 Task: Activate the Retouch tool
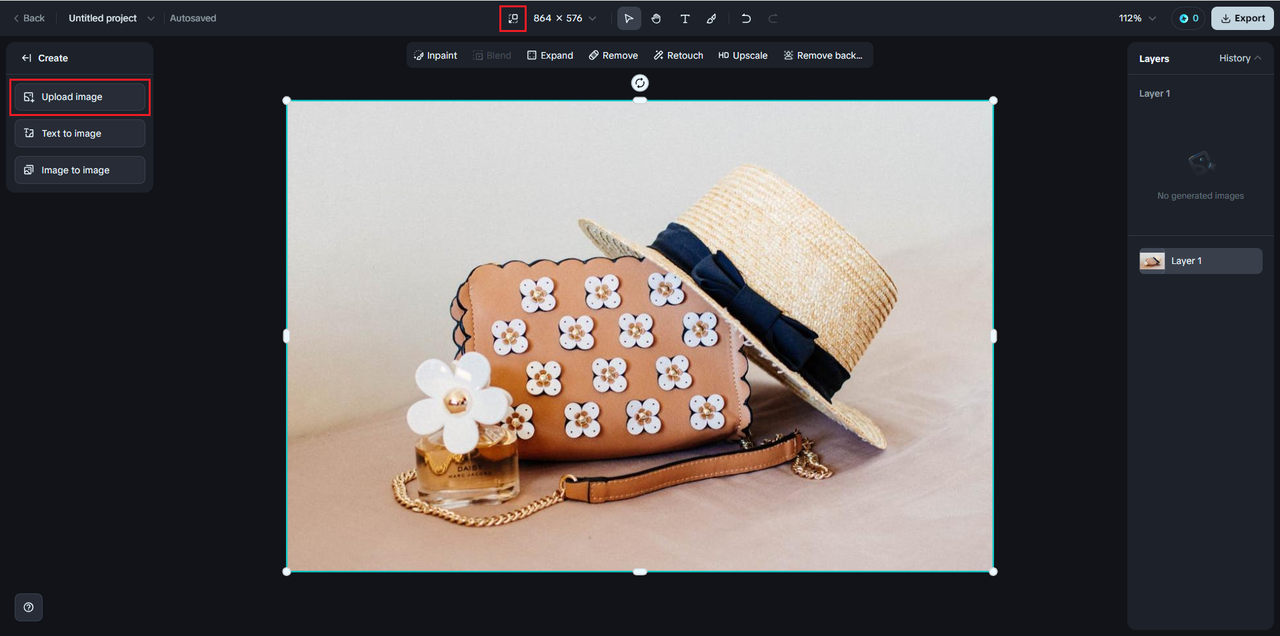click(678, 55)
